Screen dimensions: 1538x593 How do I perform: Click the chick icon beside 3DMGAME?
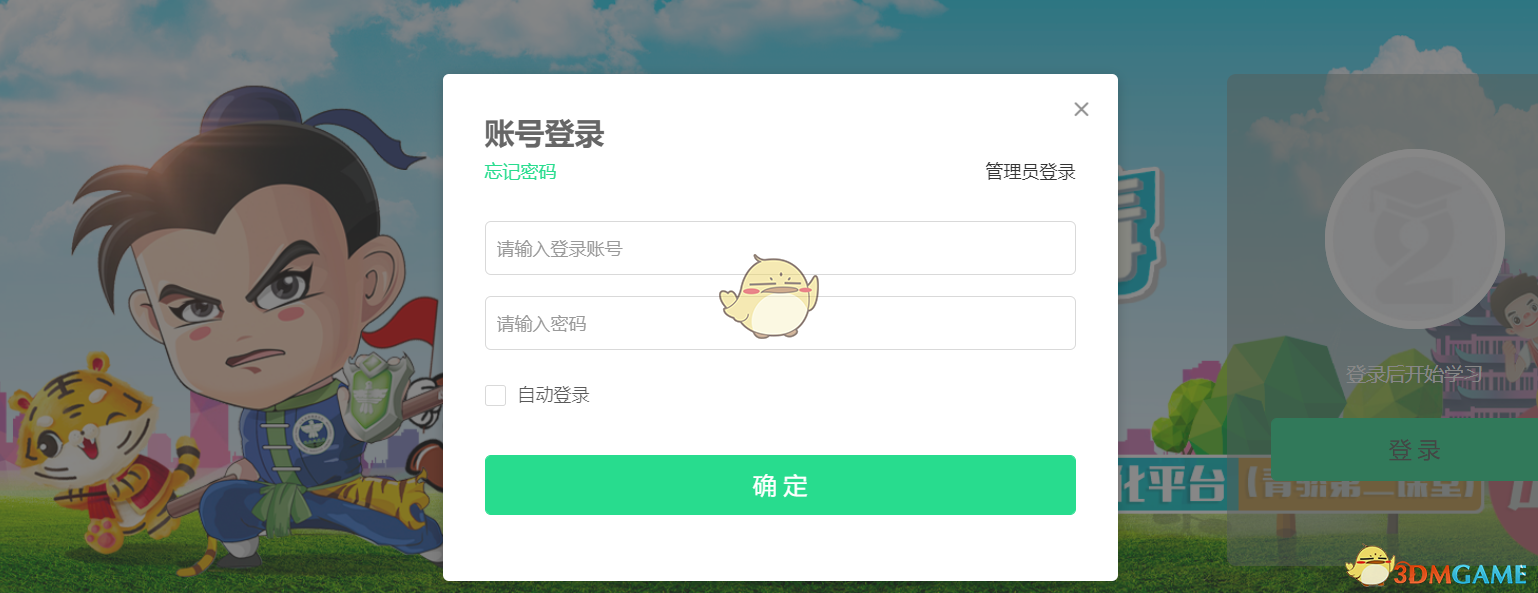(x=1370, y=567)
